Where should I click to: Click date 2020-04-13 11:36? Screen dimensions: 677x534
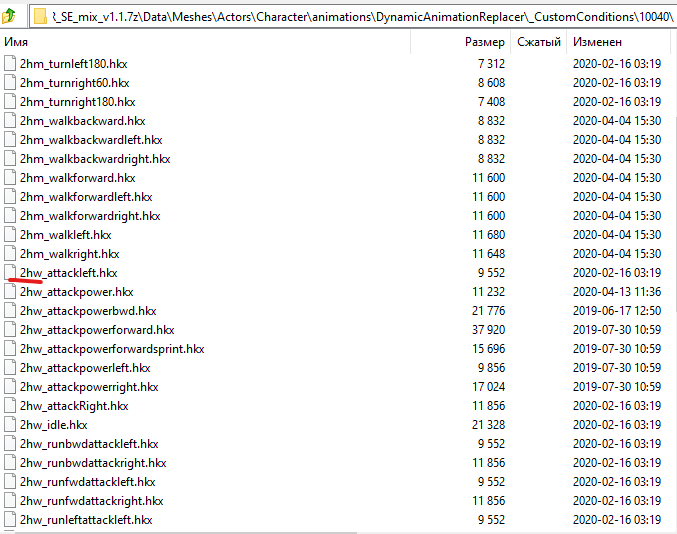click(617, 292)
